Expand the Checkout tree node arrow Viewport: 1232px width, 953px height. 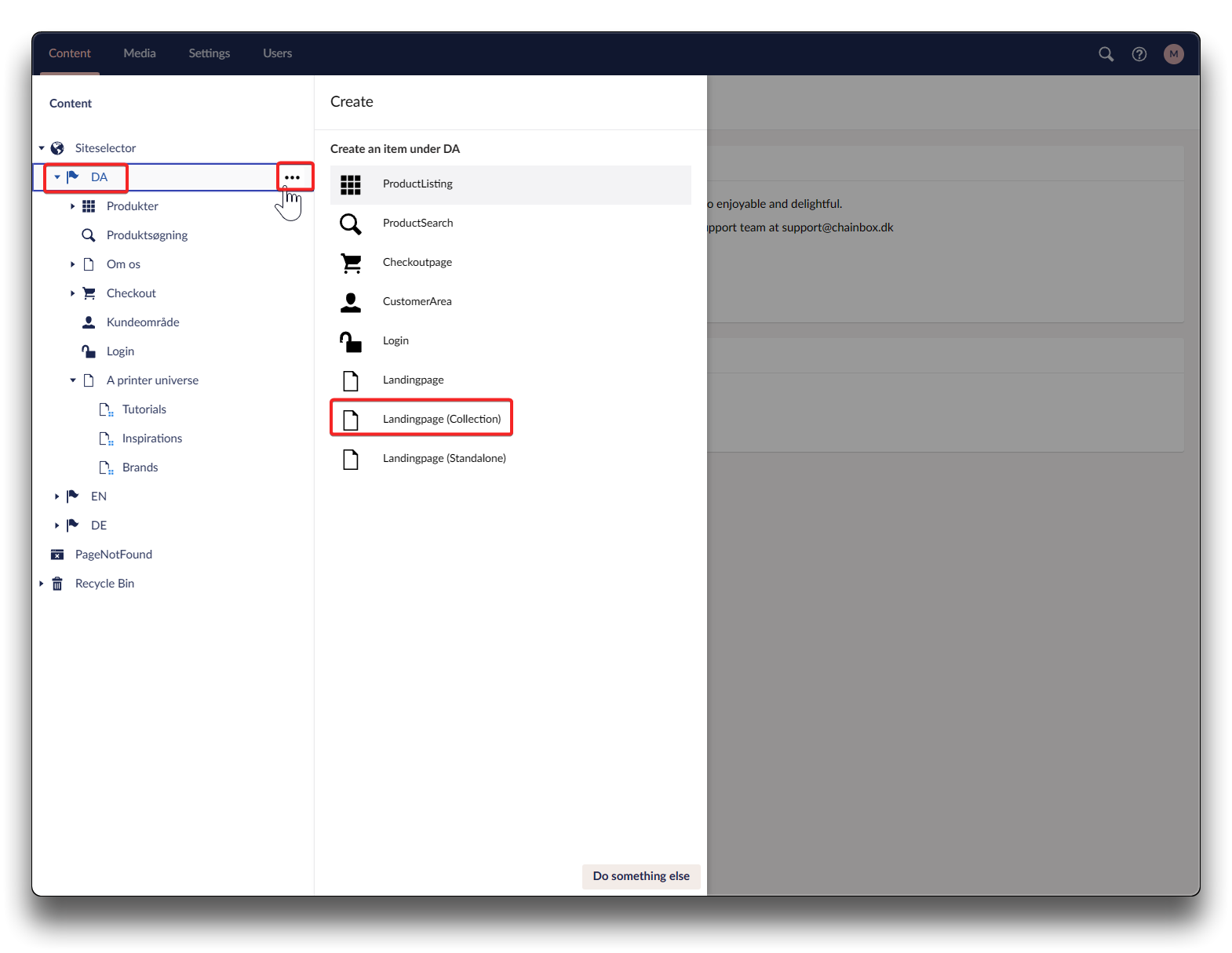coord(72,293)
